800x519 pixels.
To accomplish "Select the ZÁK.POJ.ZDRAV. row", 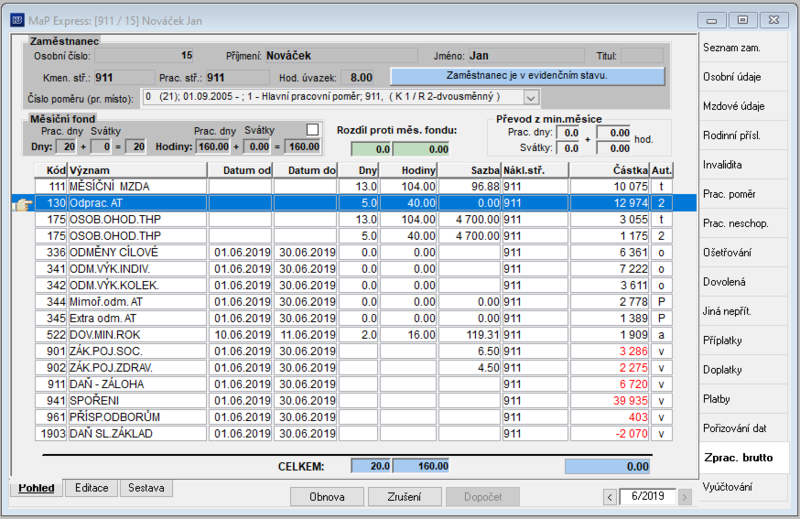I will pyautogui.click(x=353, y=367).
